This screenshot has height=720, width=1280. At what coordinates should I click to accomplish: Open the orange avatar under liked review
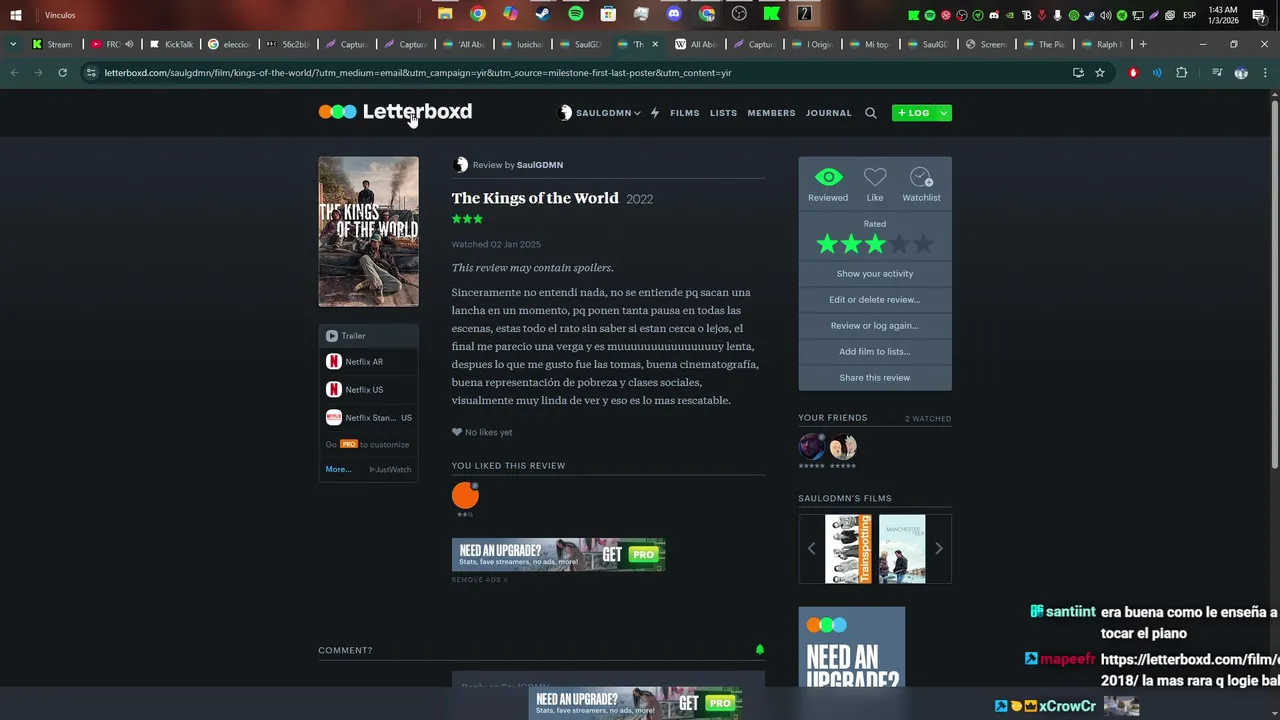coord(465,495)
